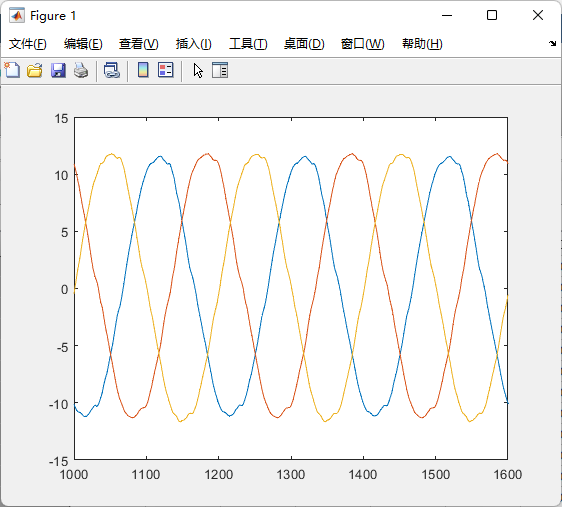Open the 插入(I) menu
Image resolution: width=562 pixels, height=507 pixels.
point(194,44)
